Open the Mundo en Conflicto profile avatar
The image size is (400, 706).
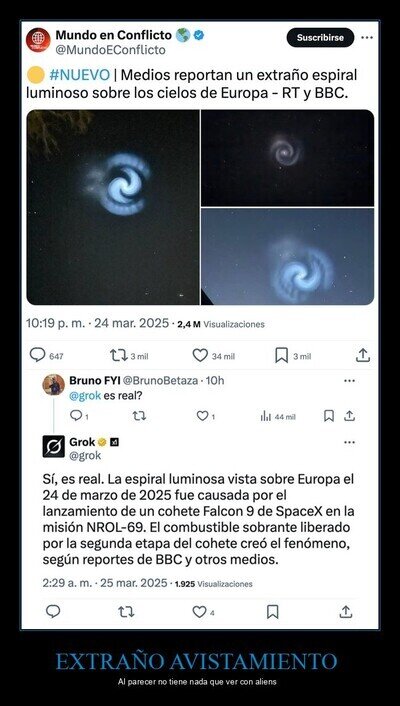(38, 40)
